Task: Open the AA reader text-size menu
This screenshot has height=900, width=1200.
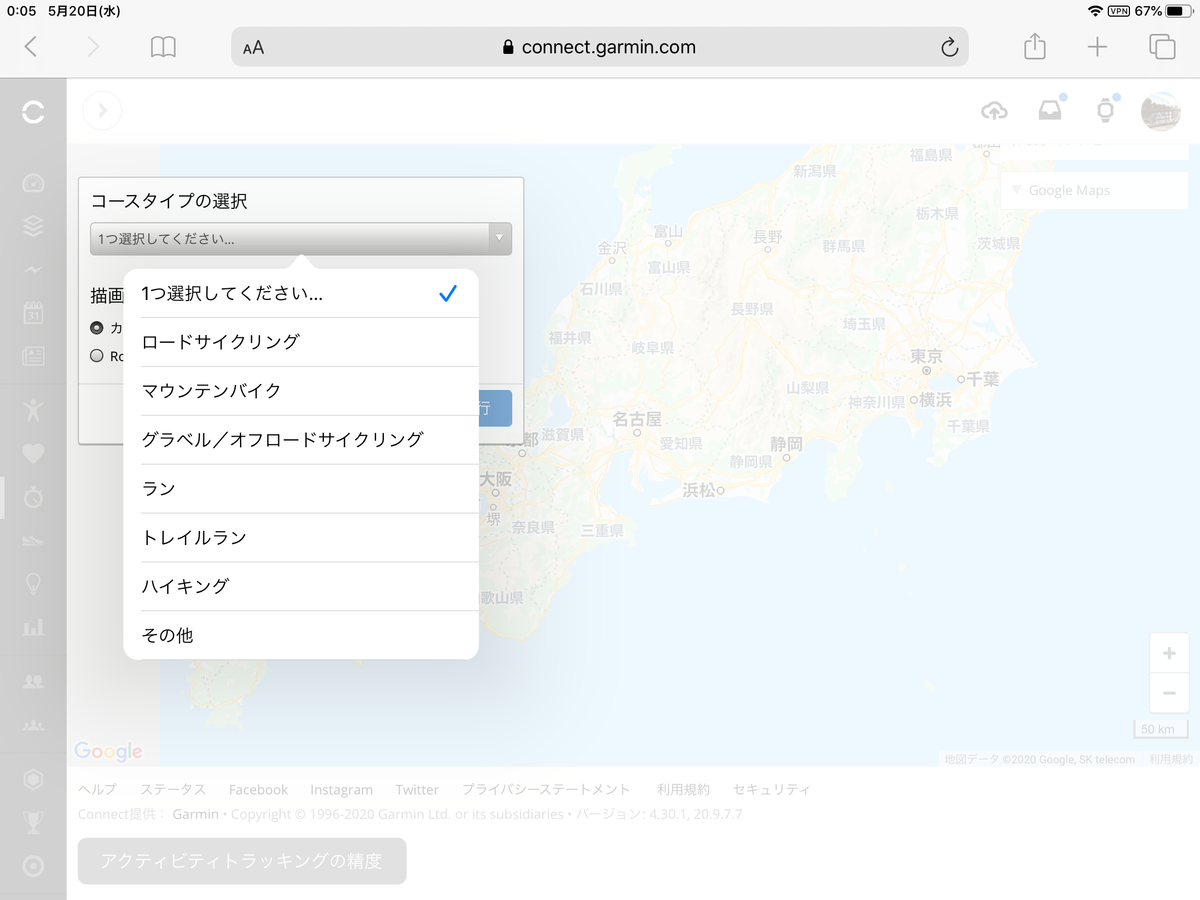Action: click(x=253, y=47)
